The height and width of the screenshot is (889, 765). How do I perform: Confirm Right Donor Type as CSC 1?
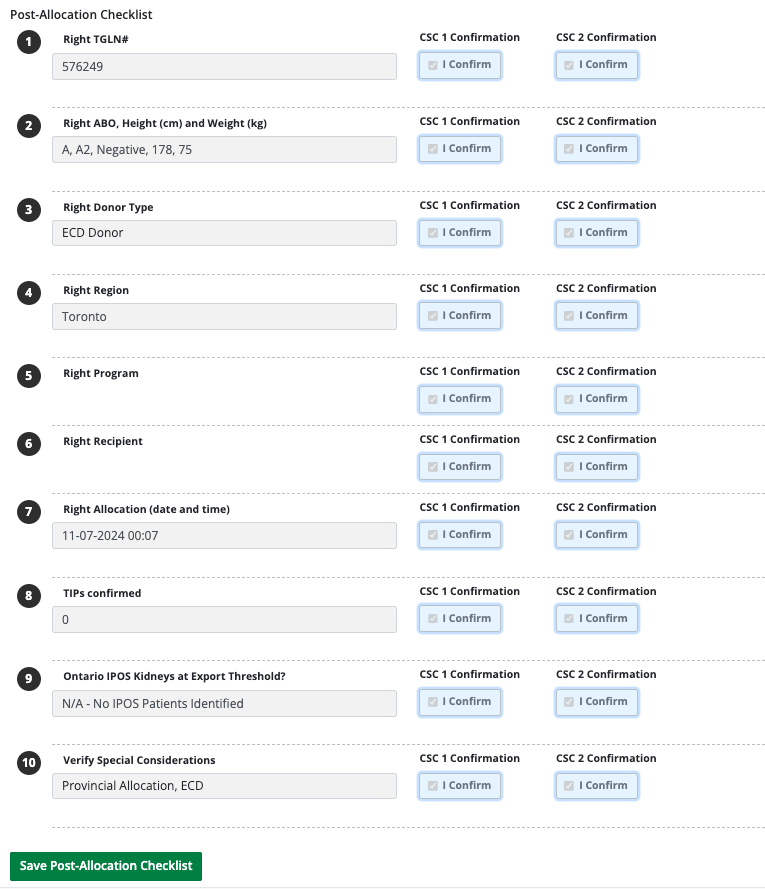point(459,232)
